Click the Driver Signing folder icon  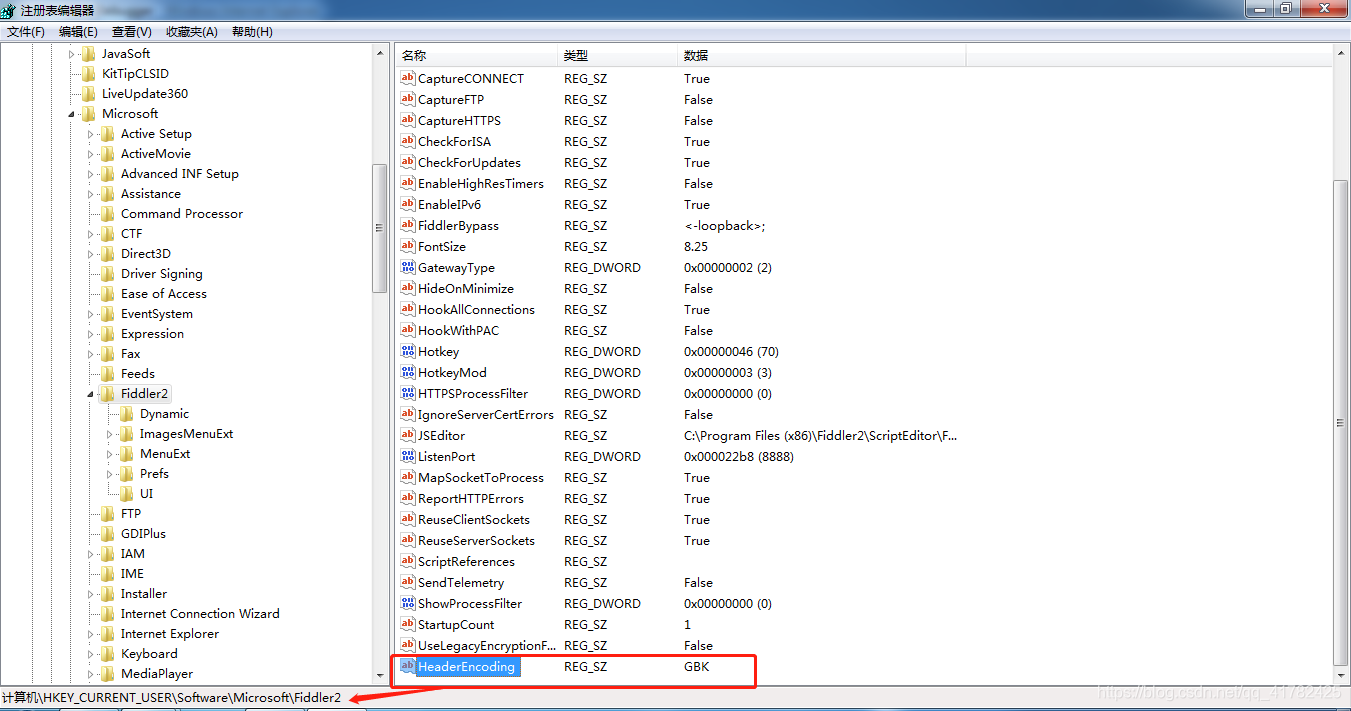pos(108,274)
